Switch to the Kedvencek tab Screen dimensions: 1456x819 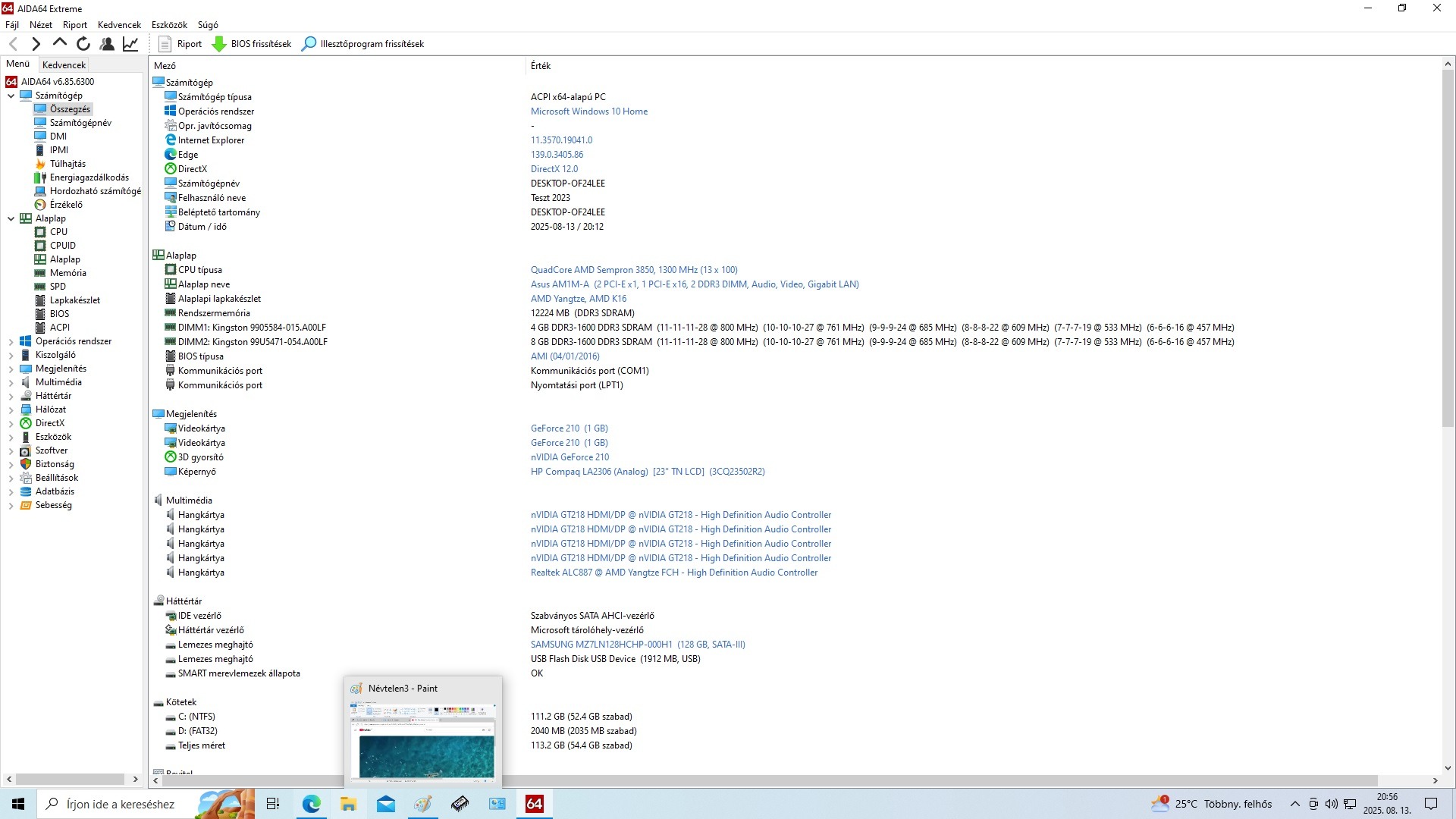[64, 64]
